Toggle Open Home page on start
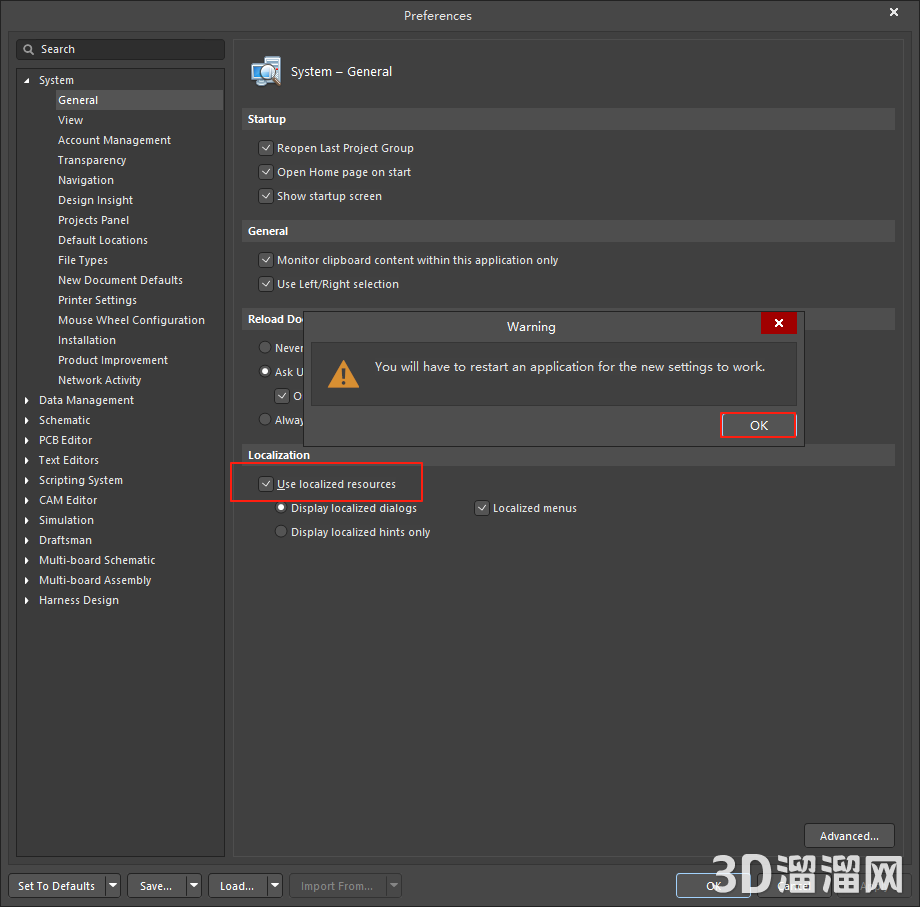 coord(266,172)
